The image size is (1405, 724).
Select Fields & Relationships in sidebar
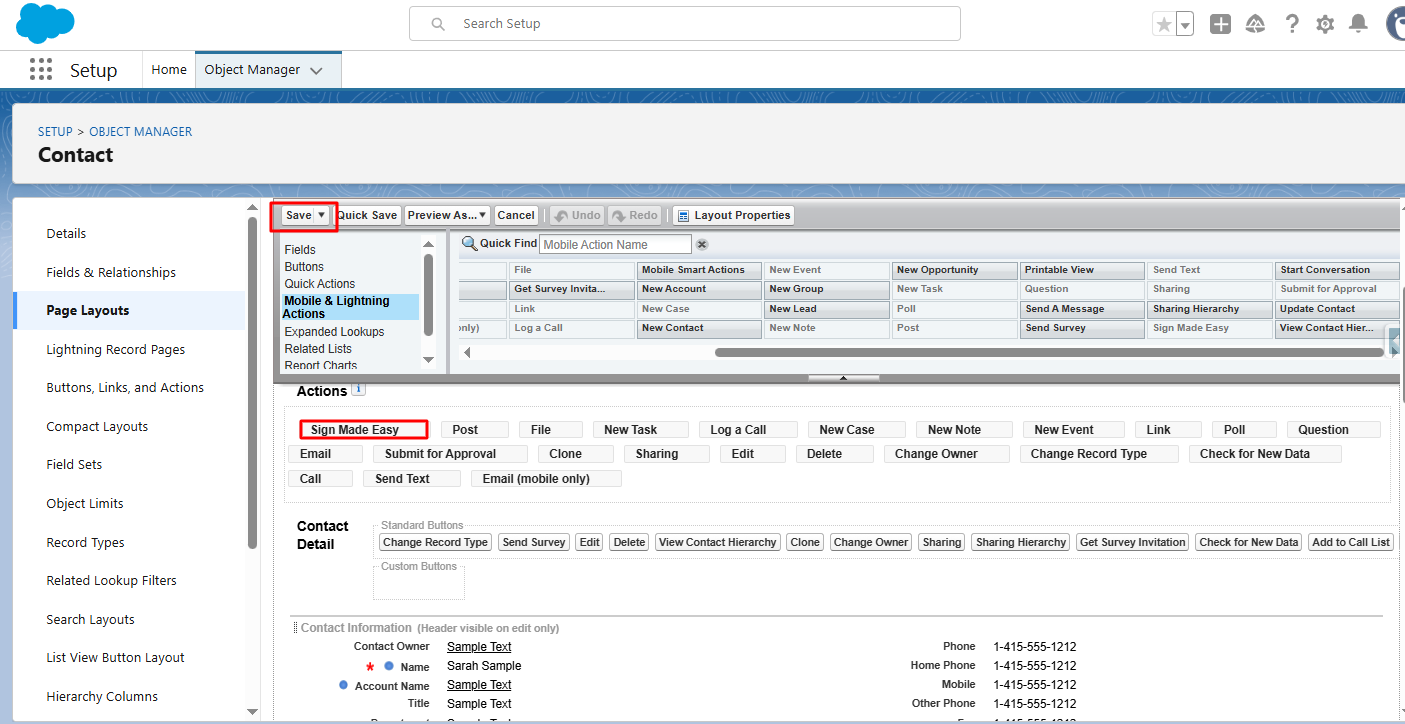click(111, 272)
